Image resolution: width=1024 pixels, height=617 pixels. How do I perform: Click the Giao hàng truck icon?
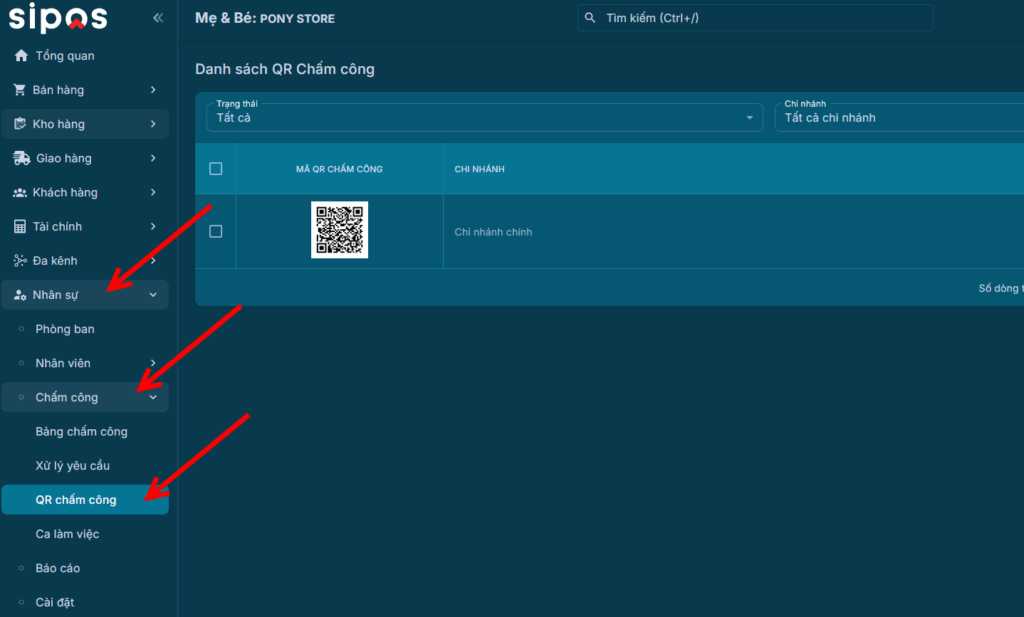22,158
